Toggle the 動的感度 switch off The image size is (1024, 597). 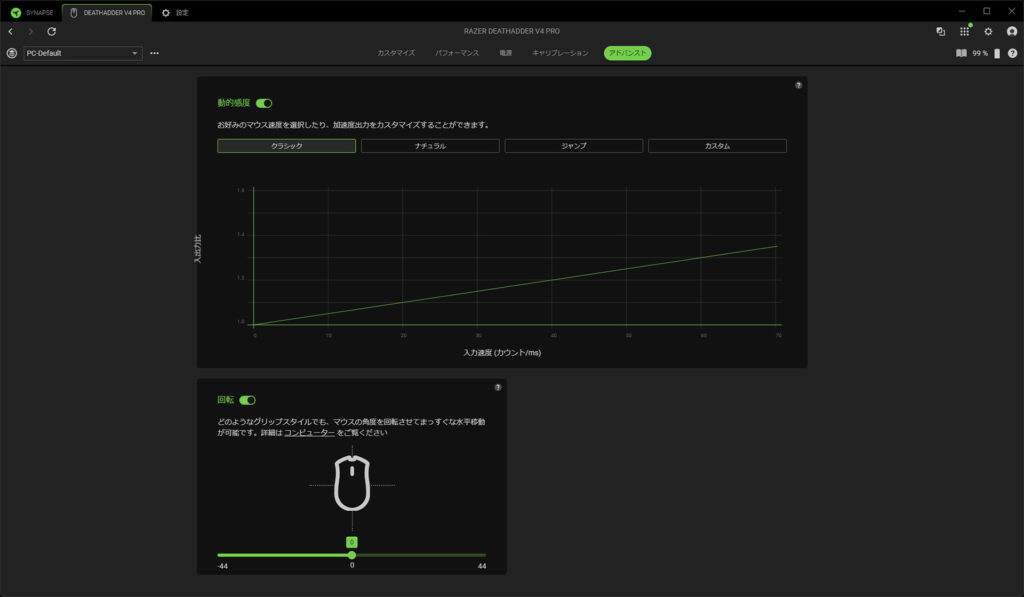click(x=264, y=103)
